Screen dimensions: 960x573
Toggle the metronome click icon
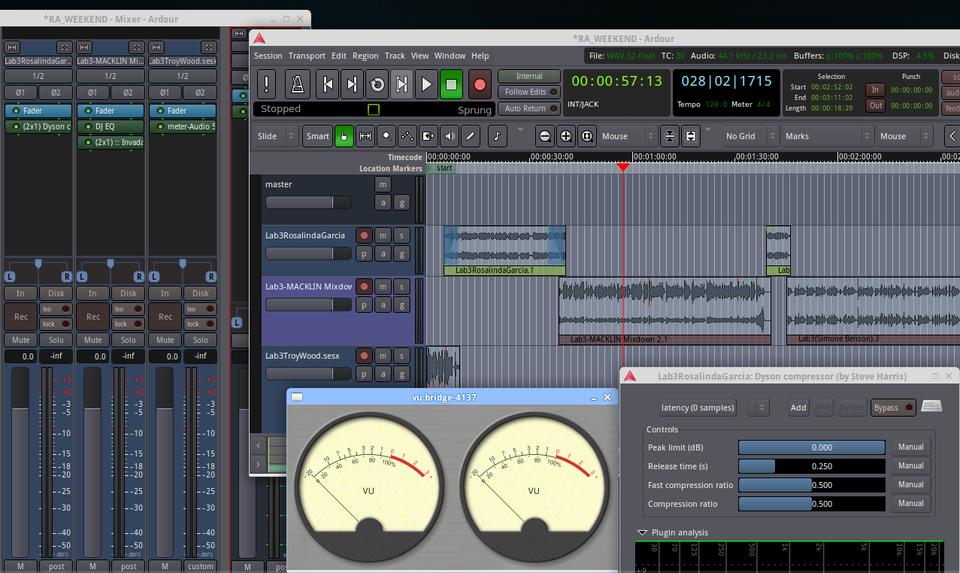point(297,85)
